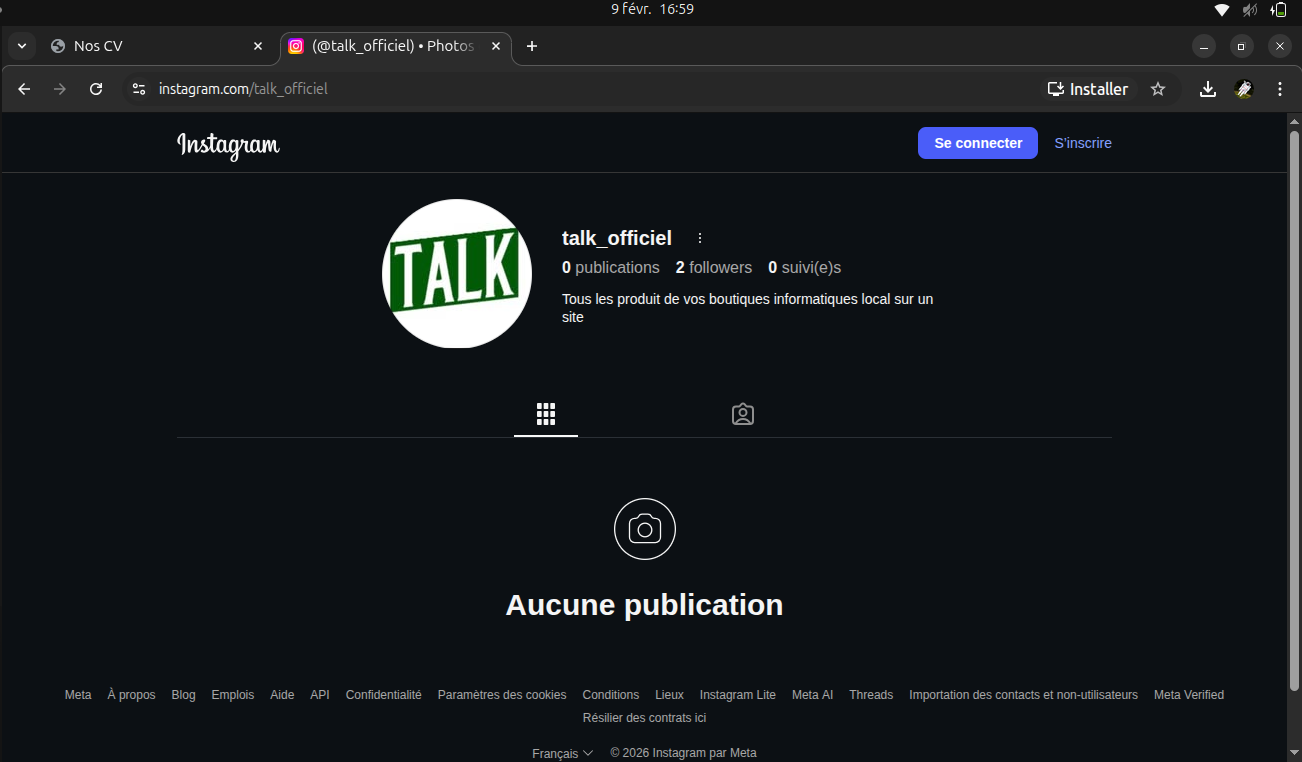Click the Meta Verified footer link

click(1189, 694)
